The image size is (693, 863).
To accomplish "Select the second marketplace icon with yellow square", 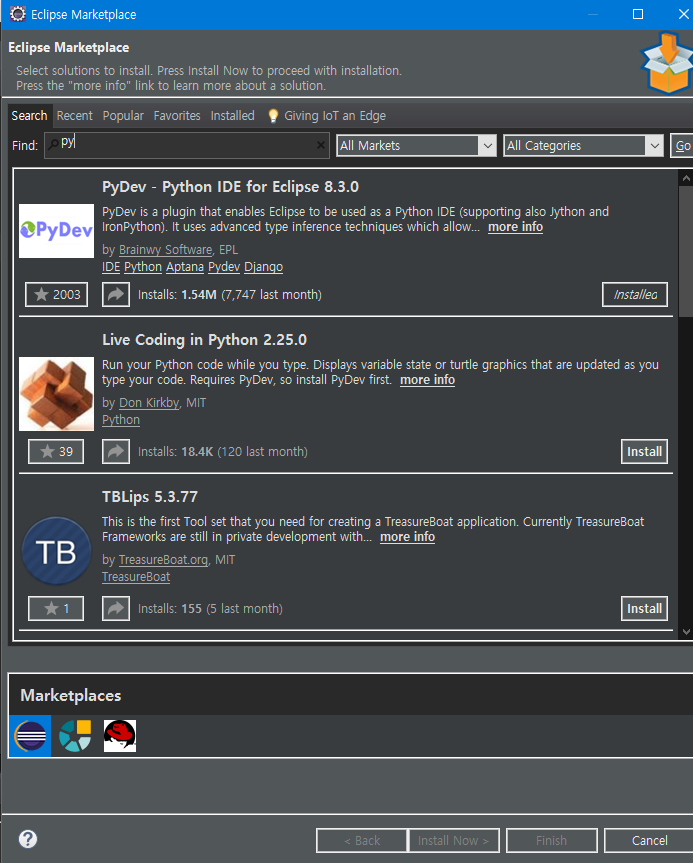I will point(75,736).
